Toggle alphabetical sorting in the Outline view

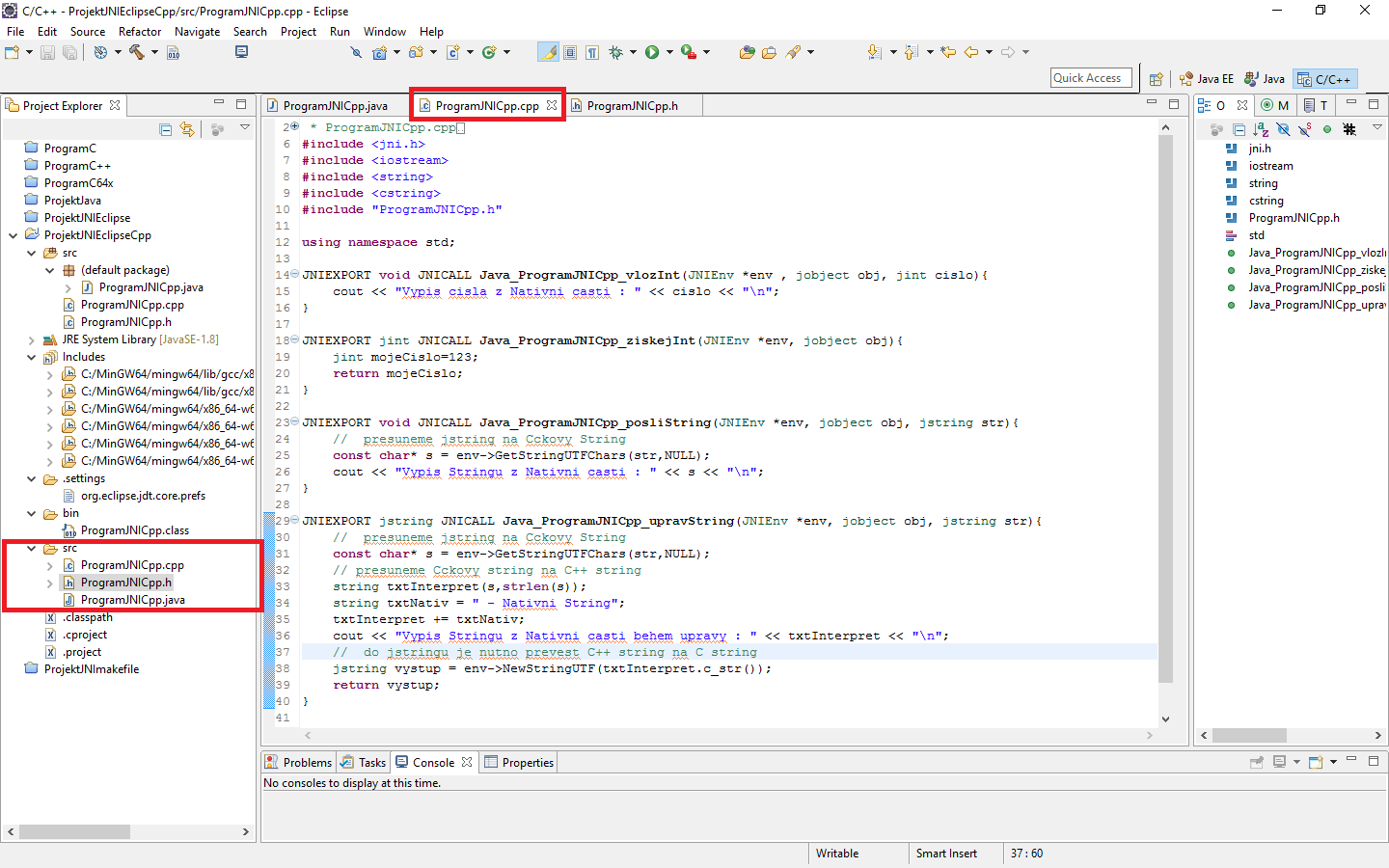[x=1263, y=129]
